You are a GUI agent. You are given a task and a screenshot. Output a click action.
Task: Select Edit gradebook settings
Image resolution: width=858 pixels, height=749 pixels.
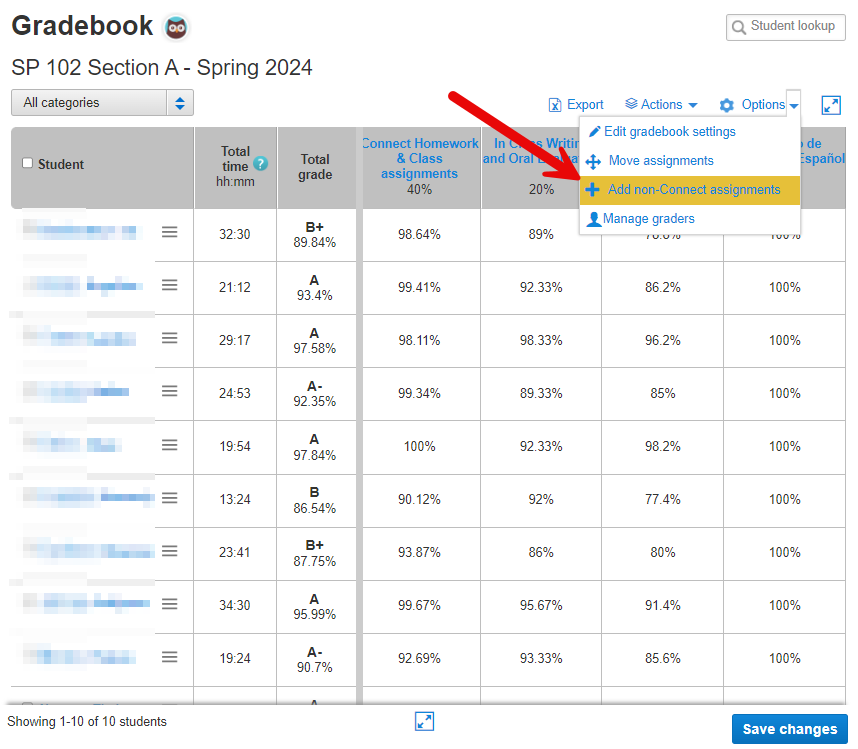click(669, 132)
